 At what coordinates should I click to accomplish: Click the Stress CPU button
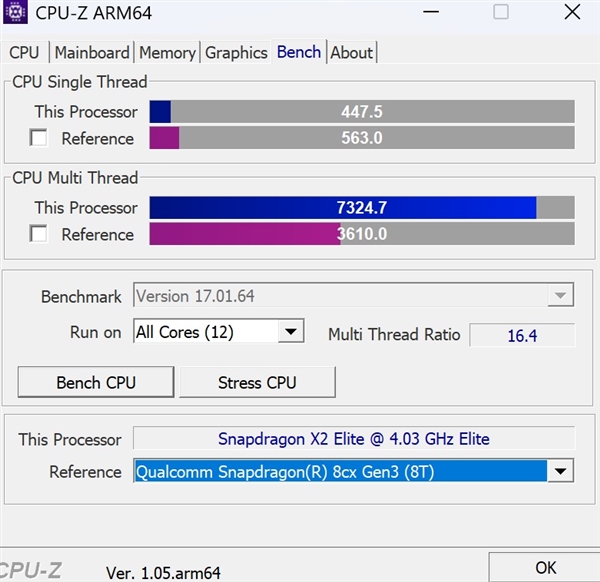point(257,382)
